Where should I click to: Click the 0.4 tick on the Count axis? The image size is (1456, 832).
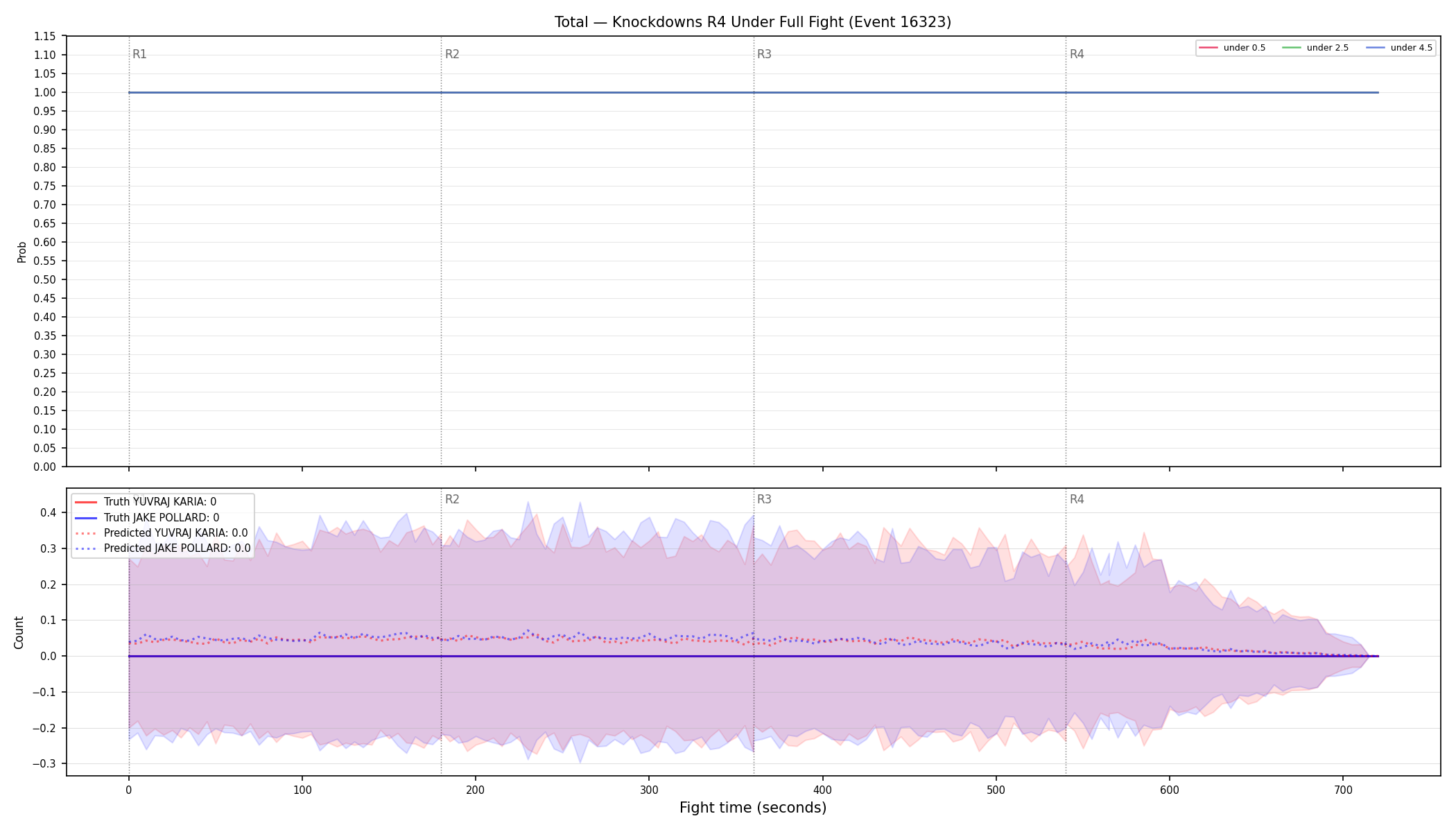point(49,513)
